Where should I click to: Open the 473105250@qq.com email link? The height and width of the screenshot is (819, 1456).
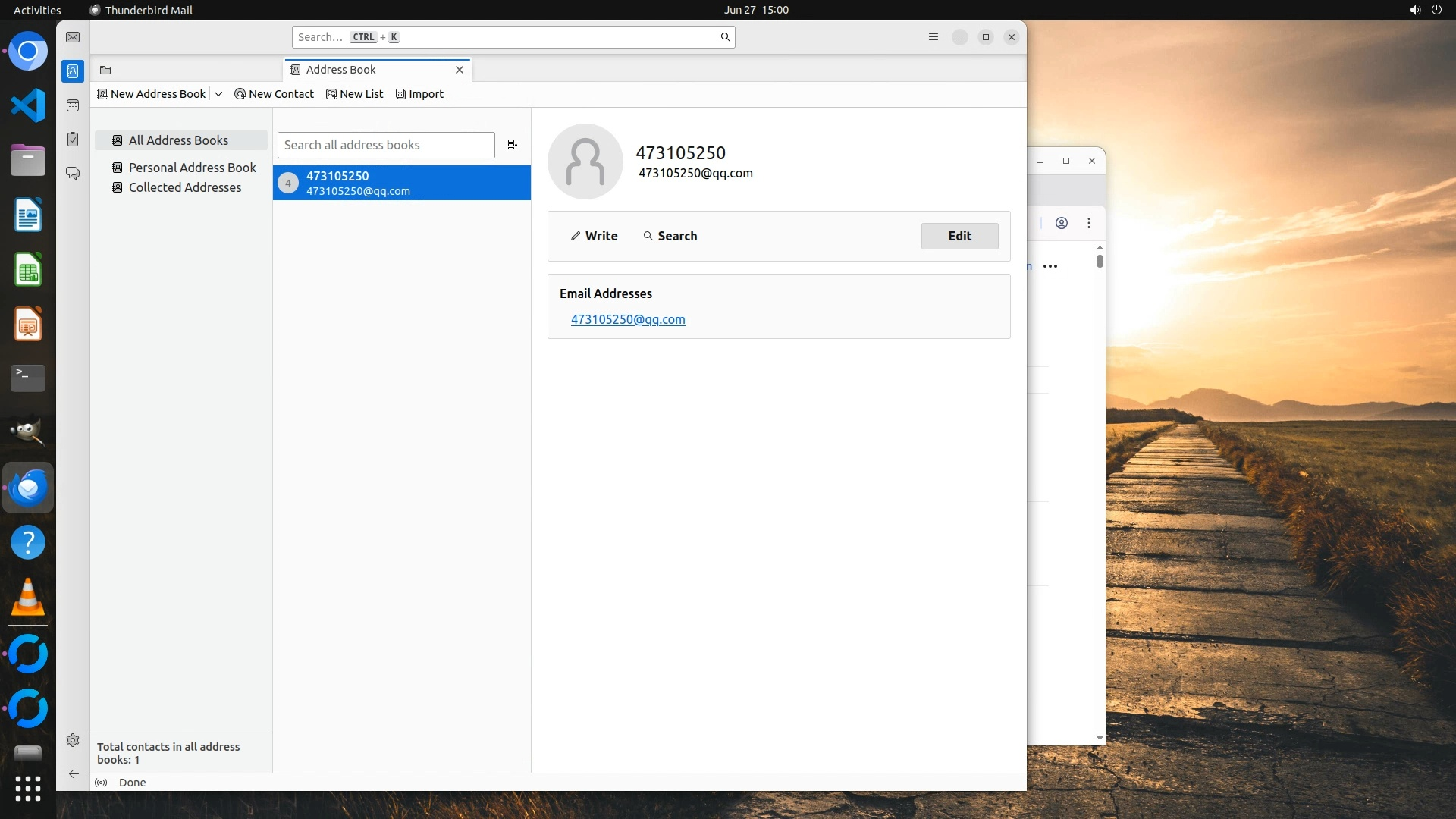628,319
